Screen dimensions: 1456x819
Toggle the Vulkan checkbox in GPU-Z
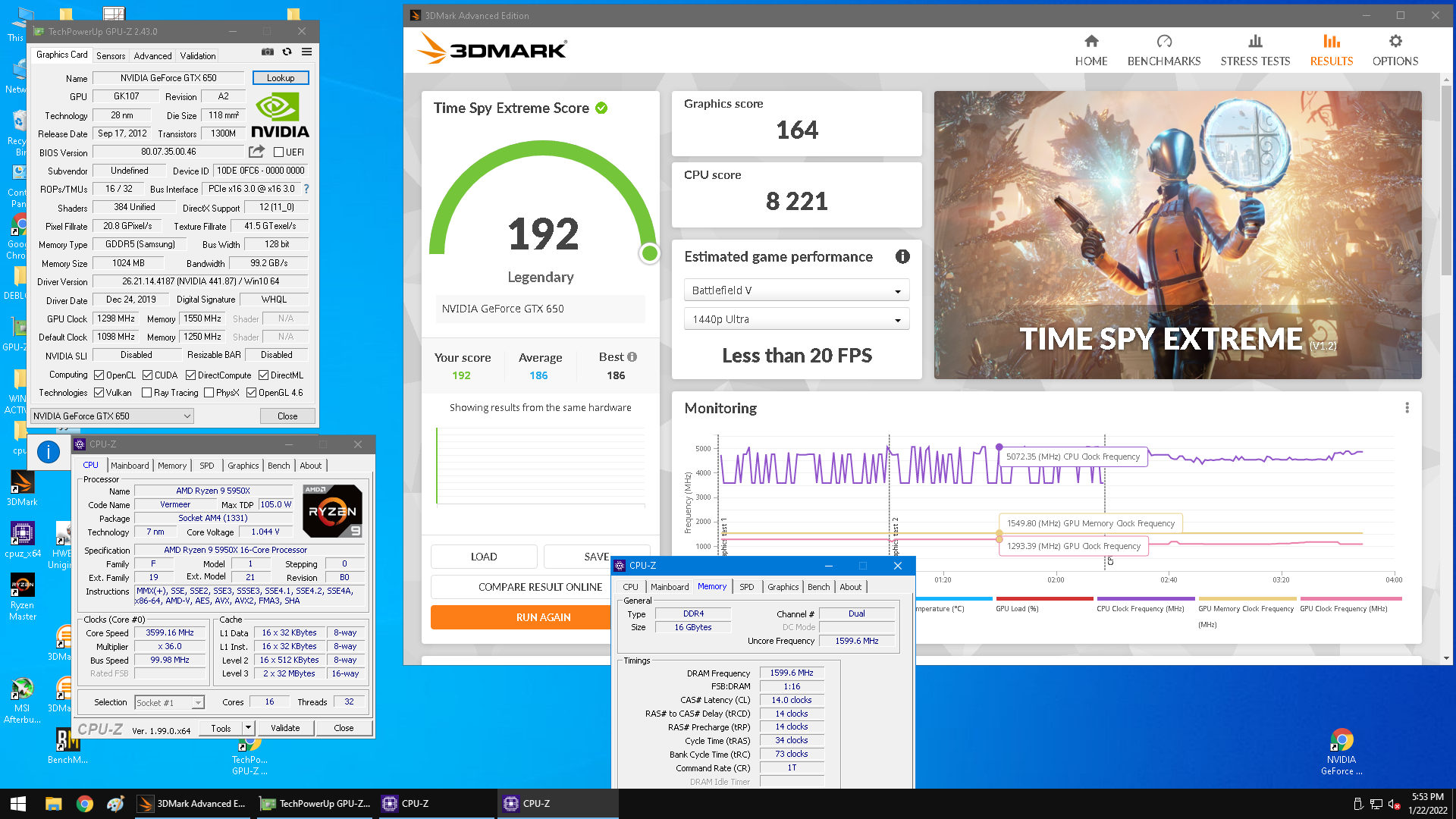pos(99,392)
